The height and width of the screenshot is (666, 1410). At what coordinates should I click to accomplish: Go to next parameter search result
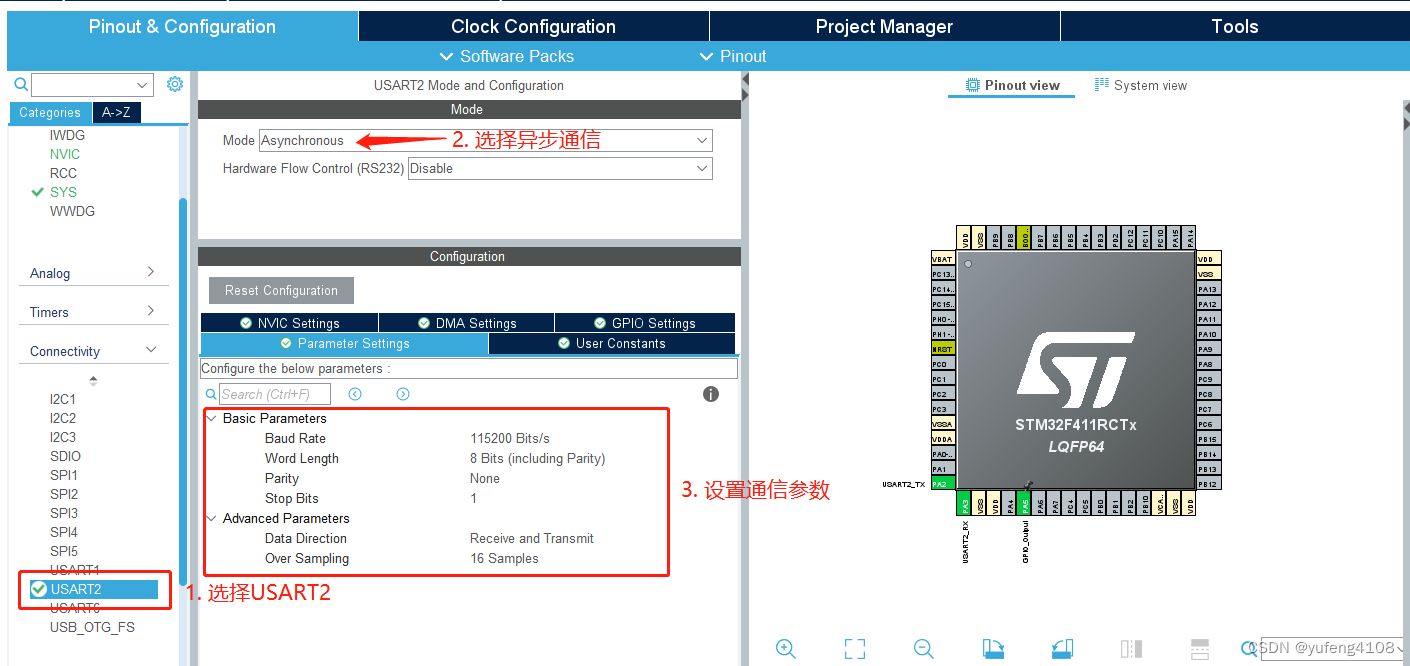403,394
